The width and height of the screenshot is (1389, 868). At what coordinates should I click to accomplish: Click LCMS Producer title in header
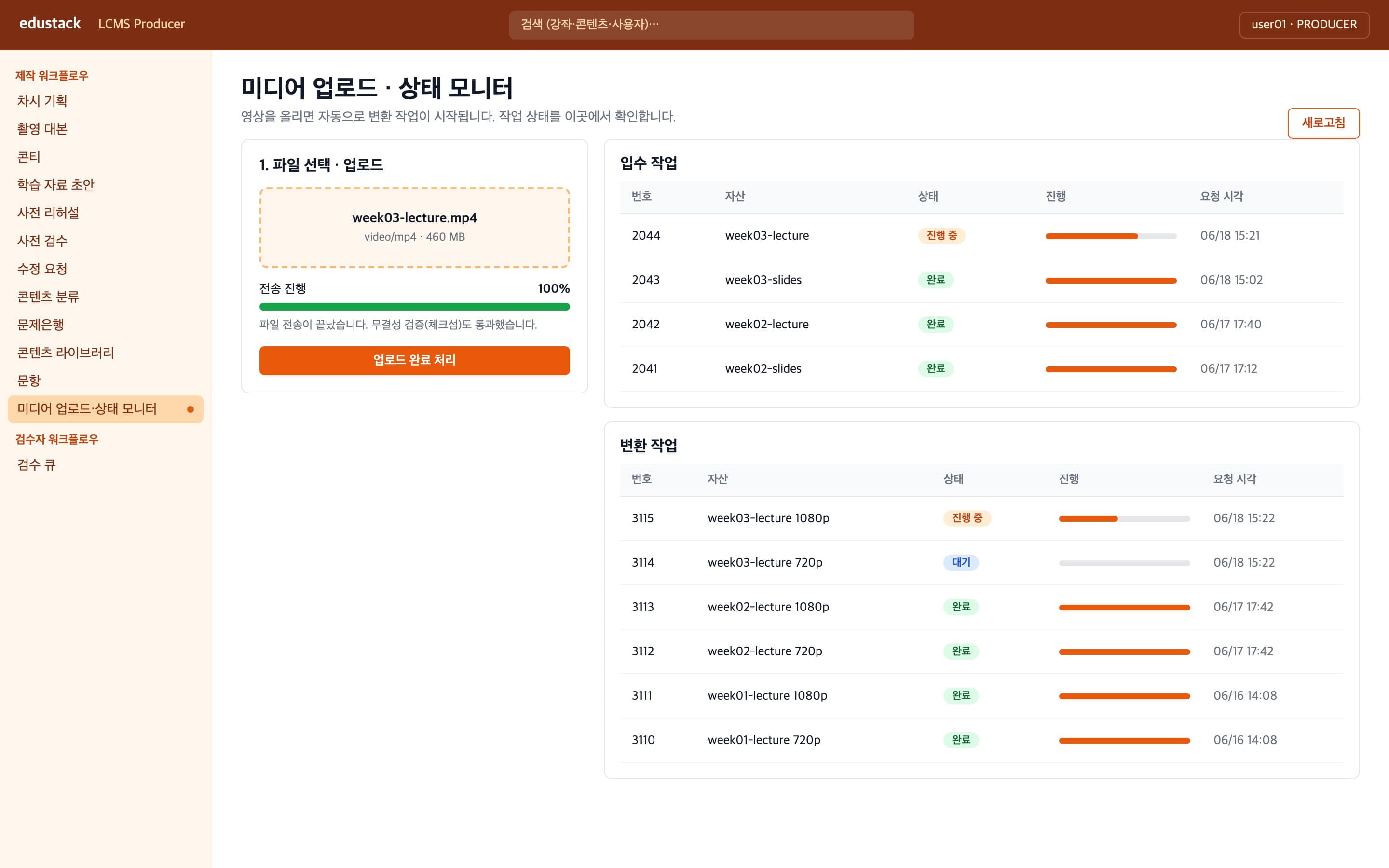[x=141, y=24]
